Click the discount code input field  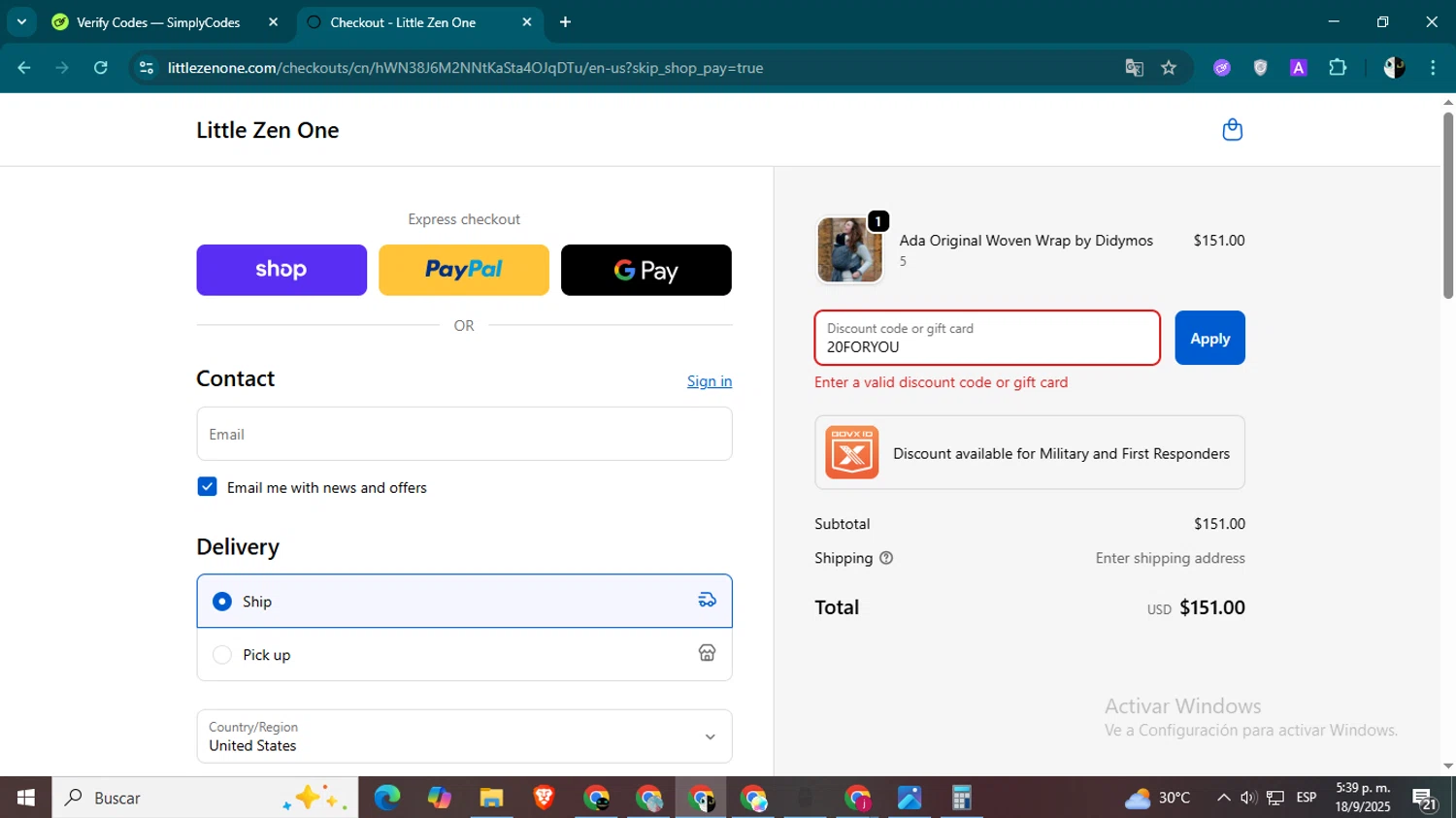click(x=987, y=338)
